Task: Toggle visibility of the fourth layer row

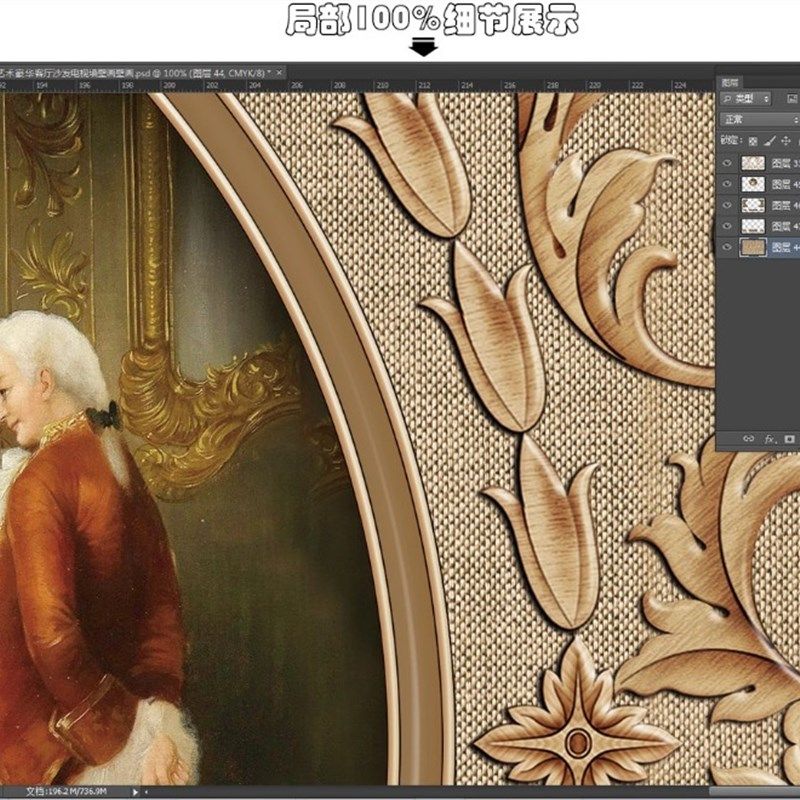Action: [727, 226]
